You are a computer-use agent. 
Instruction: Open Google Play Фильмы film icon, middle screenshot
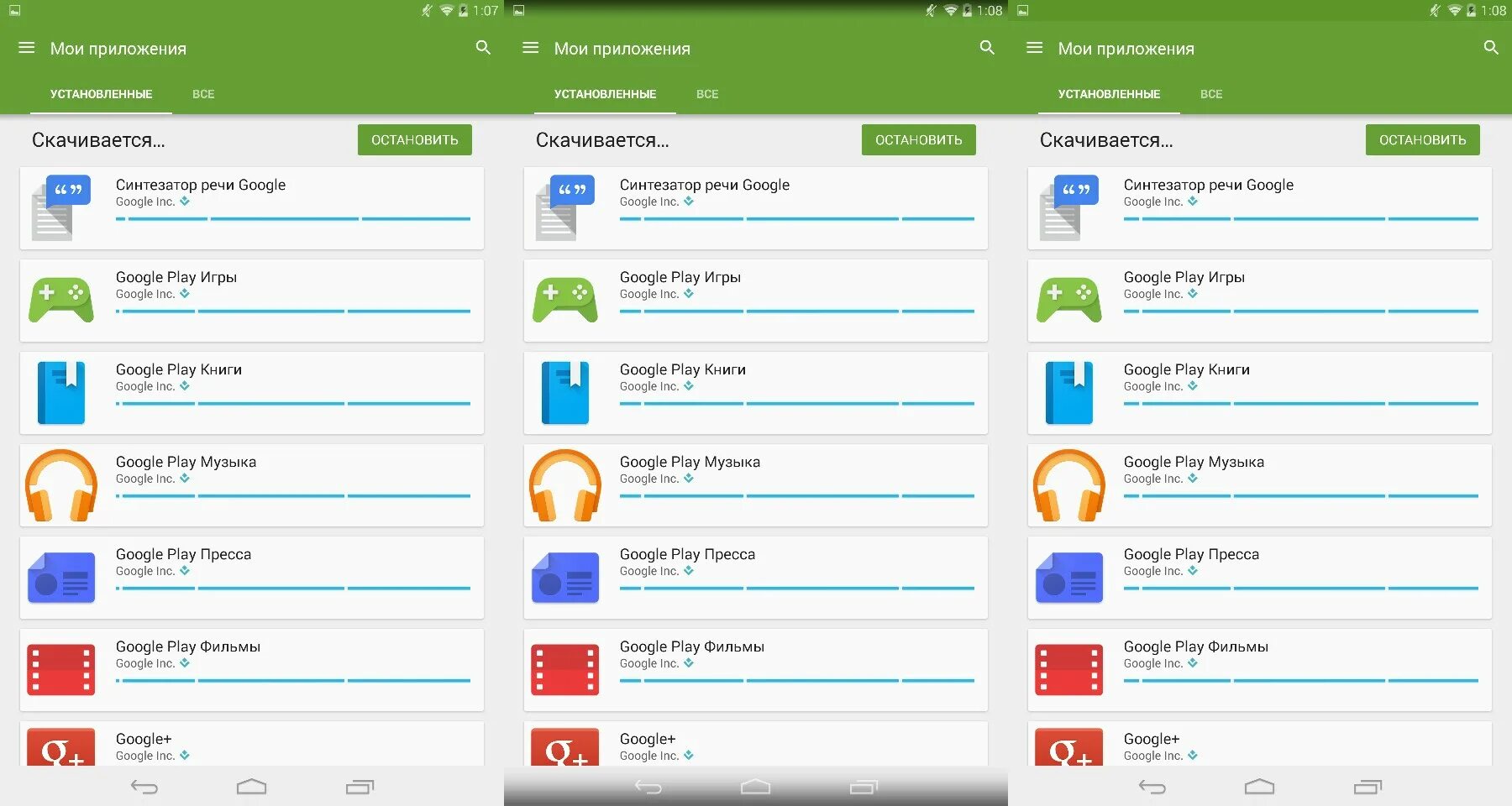[565, 670]
